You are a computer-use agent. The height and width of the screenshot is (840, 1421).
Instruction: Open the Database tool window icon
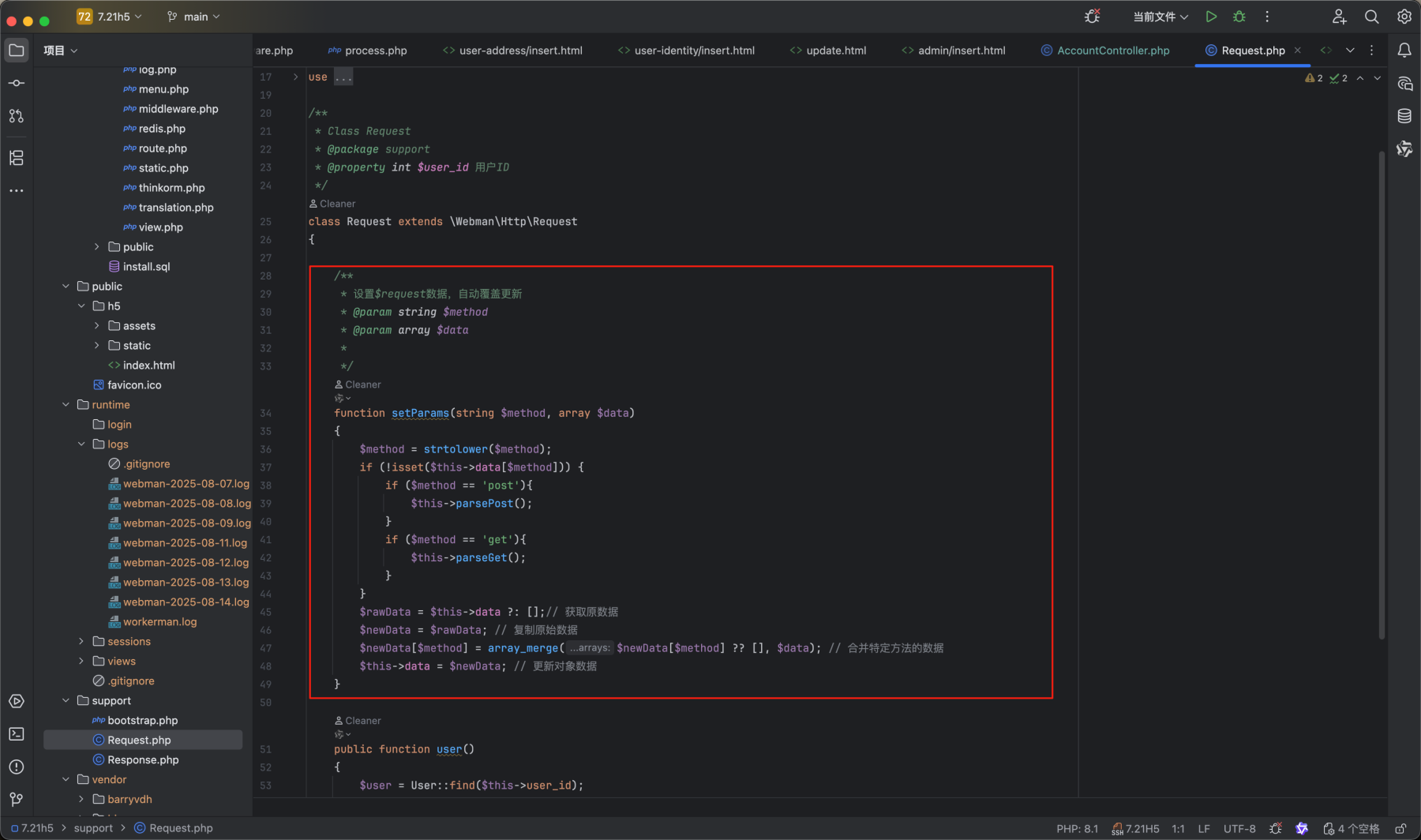[x=1404, y=116]
